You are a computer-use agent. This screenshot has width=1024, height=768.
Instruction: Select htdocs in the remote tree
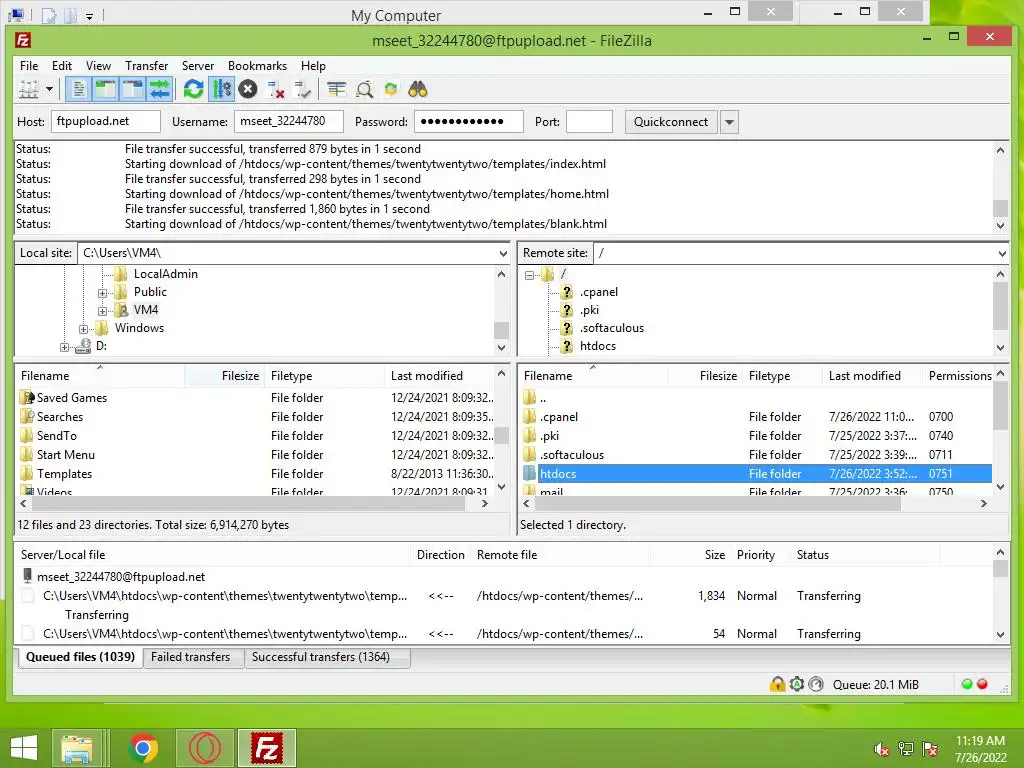click(x=598, y=346)
